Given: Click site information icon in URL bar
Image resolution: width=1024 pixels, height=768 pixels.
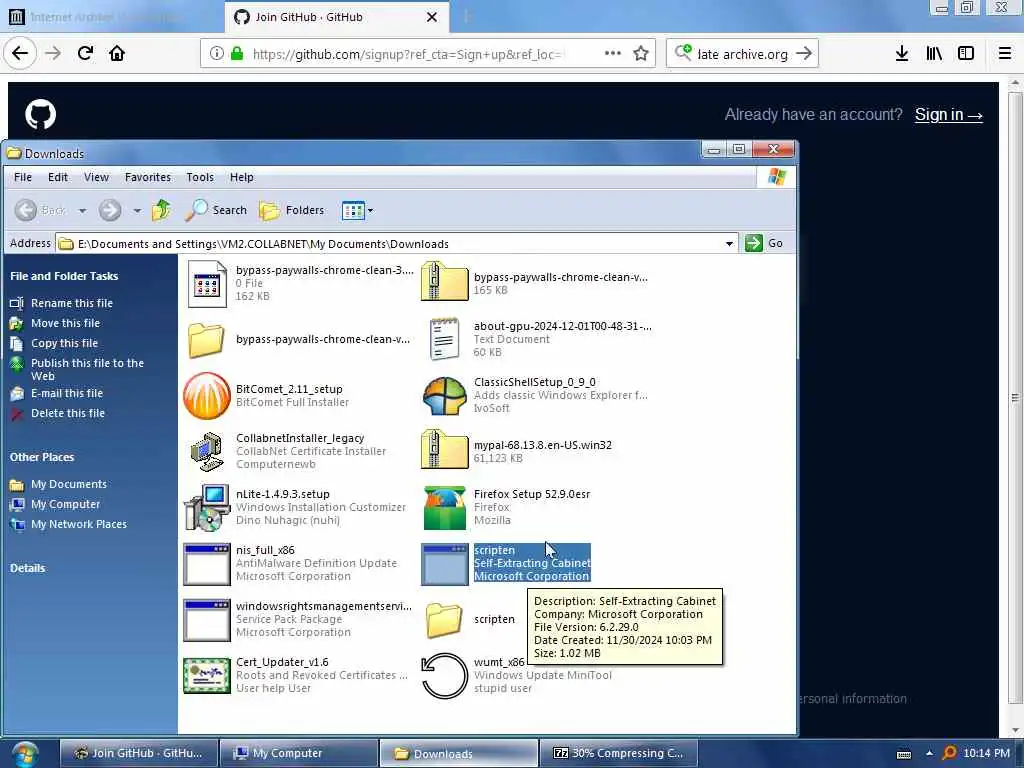Looking at the screenshot, I should [x=217, y=54].
